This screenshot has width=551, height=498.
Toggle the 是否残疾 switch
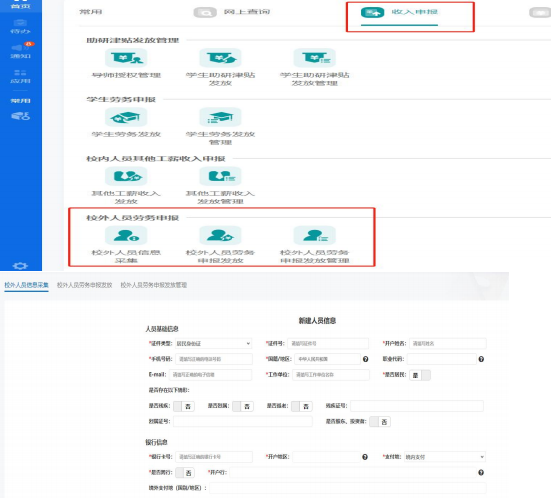[x=184, y=406]
